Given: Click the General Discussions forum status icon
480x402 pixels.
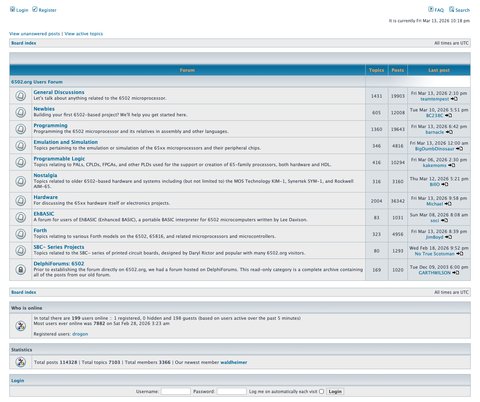Looking at the screenshot, I should [x=21, y=96].
